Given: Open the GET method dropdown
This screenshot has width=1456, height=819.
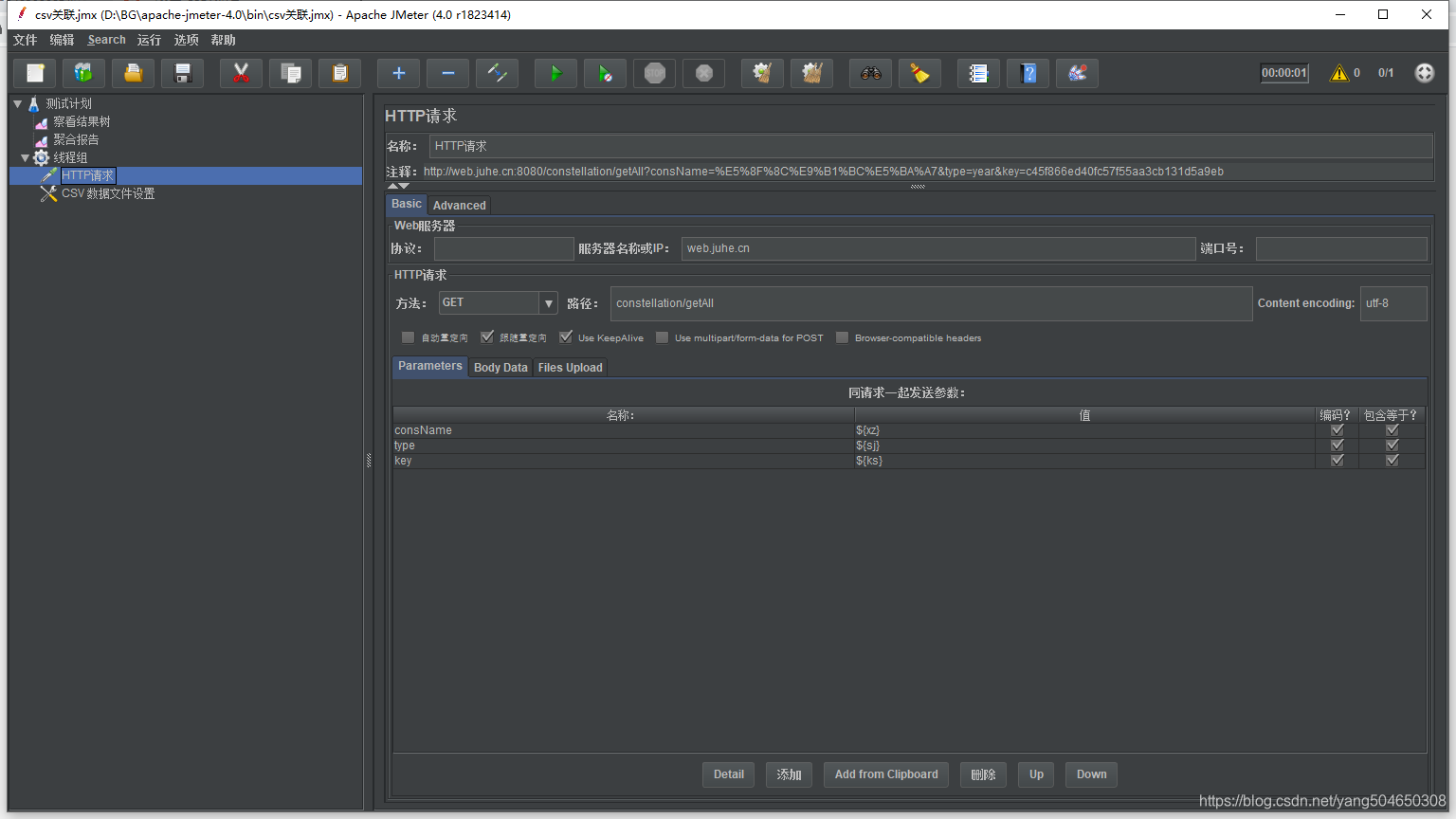Looking at the screenshot, I should coord(549,303).
